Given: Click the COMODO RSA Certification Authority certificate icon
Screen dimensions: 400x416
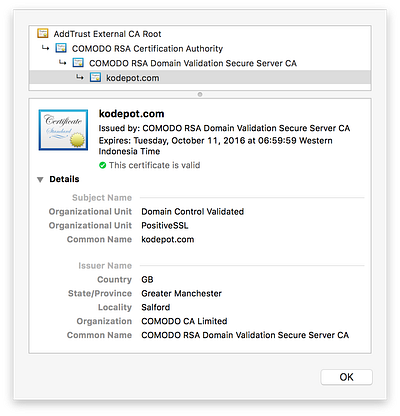Looking at the screenshot, I should click(x=61, y=48).
